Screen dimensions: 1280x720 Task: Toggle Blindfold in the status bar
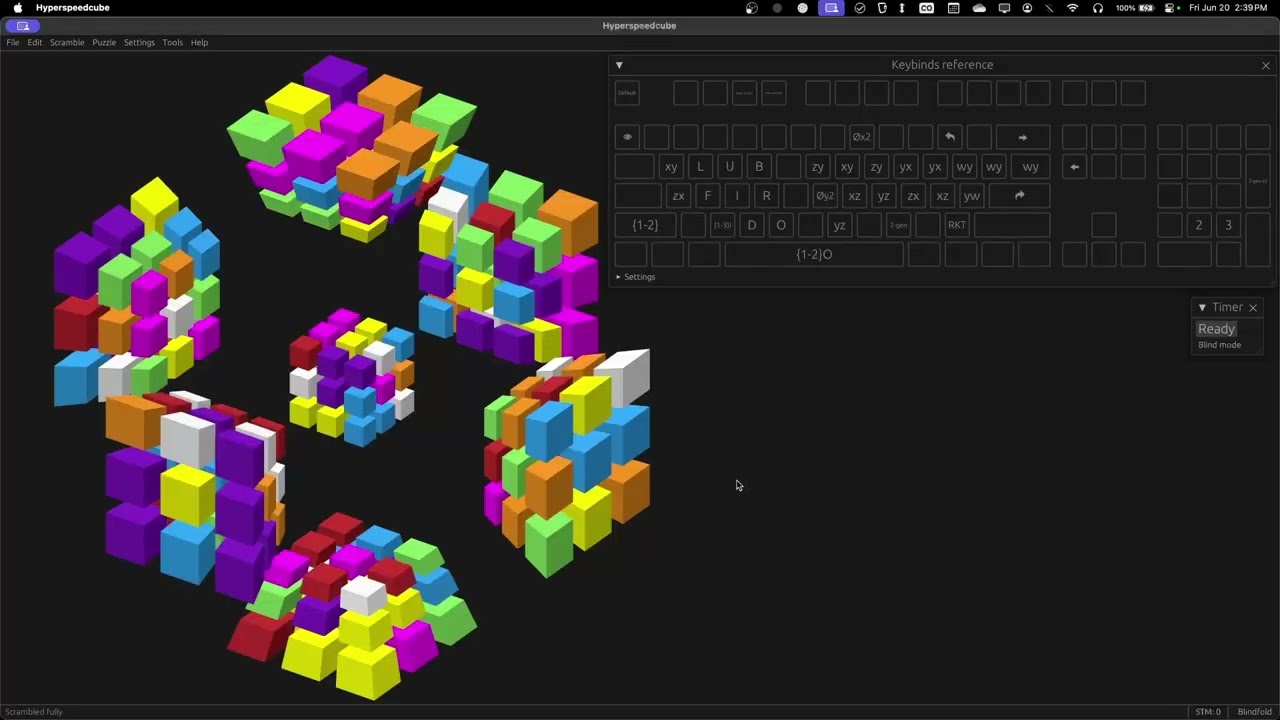1254,712
